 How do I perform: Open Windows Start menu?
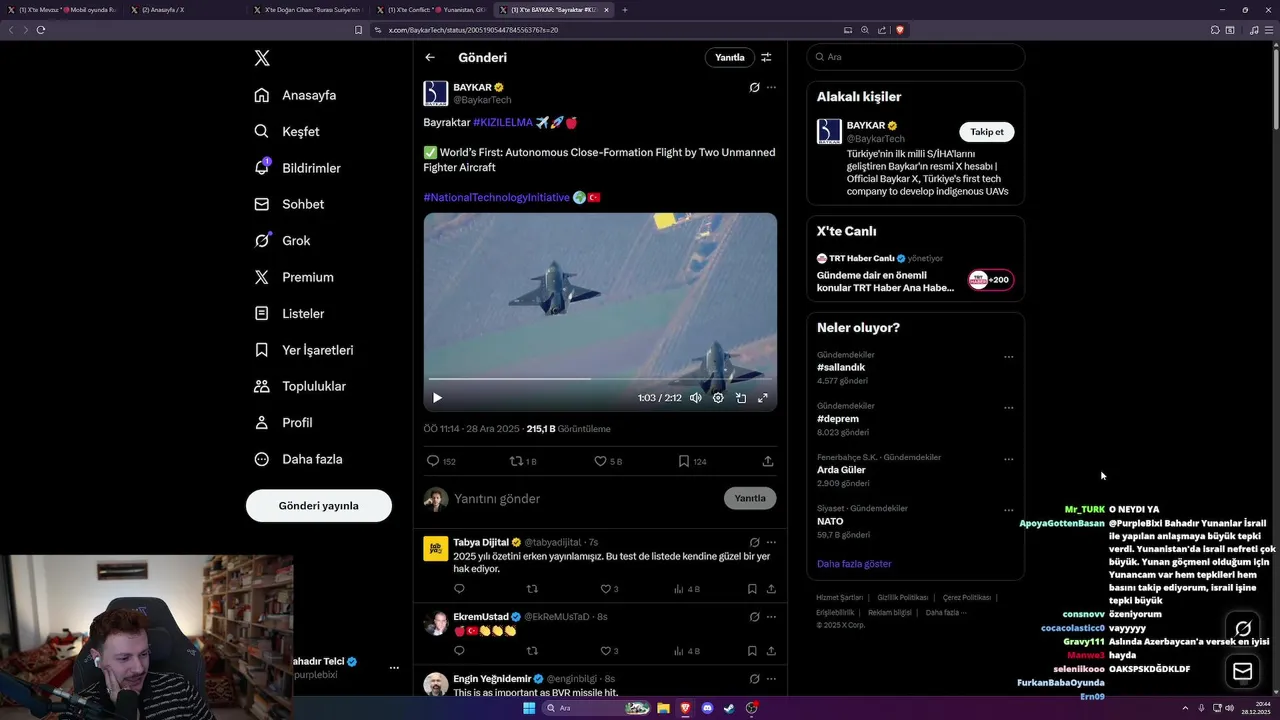529,708
